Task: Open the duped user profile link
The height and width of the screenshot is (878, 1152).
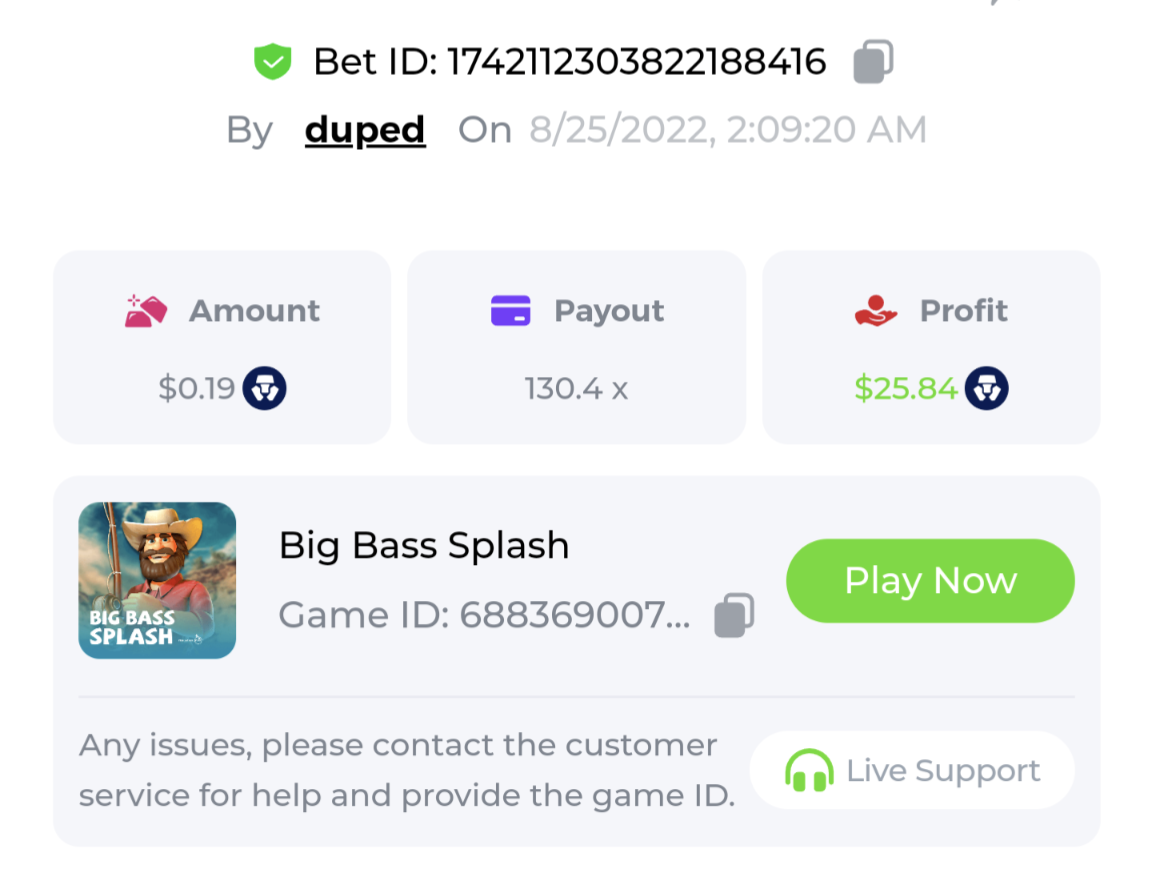Action: (x=365, y=130)
